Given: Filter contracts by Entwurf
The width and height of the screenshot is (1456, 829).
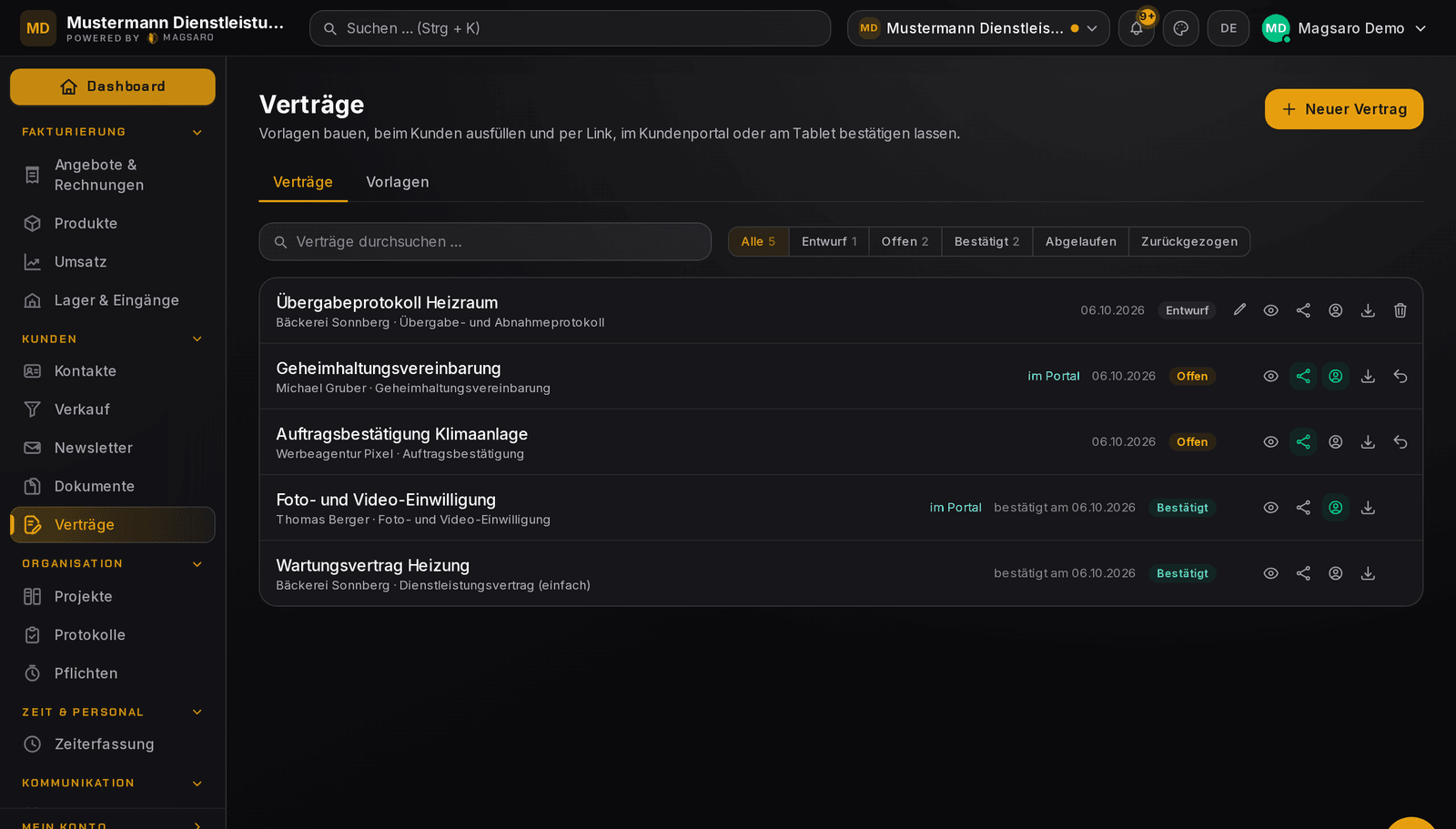Looking at the screenshot, I should pyautogui.click(x=829, y=241).
